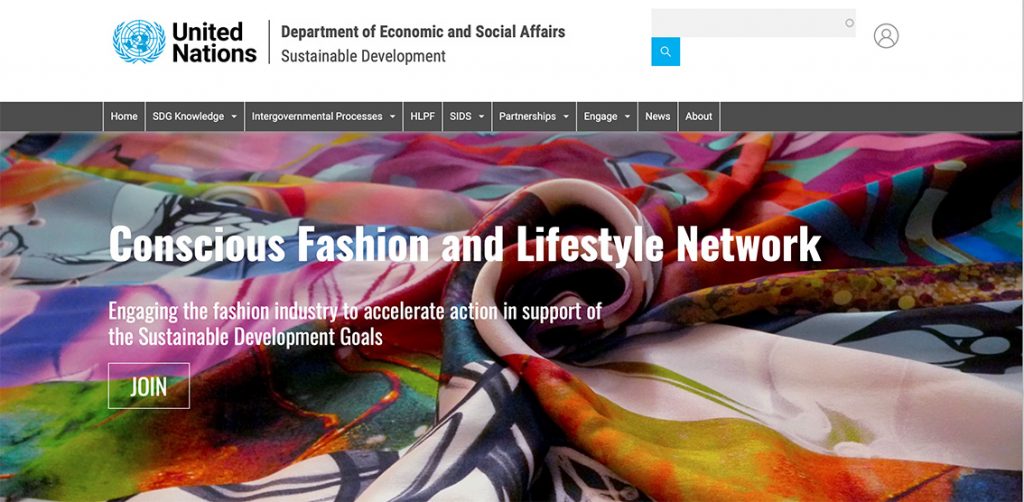Open the user account profile icon
Image resolution: width=1024 pixels, height=502 pixels.
pyautogui.click(x=886, y=36)
